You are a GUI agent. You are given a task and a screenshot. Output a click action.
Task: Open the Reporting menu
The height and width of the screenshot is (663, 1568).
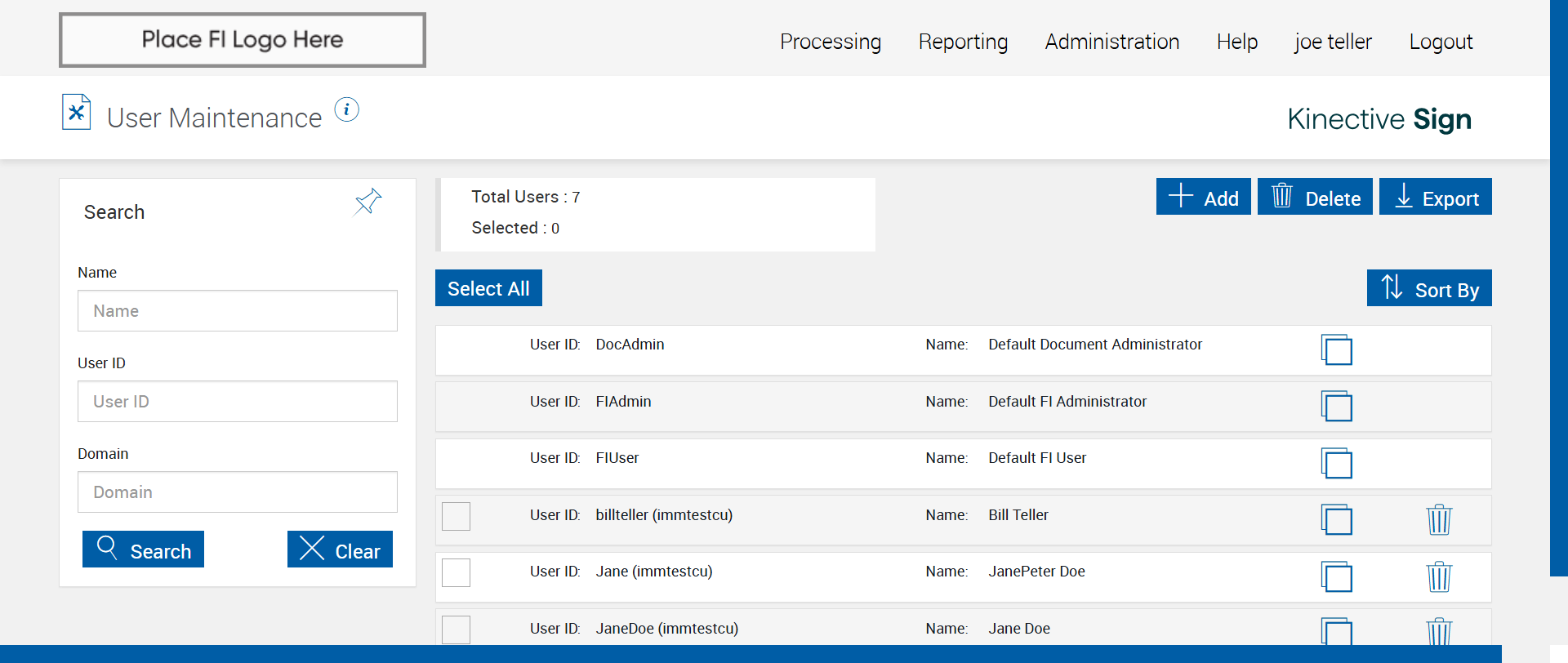point(963,42)
